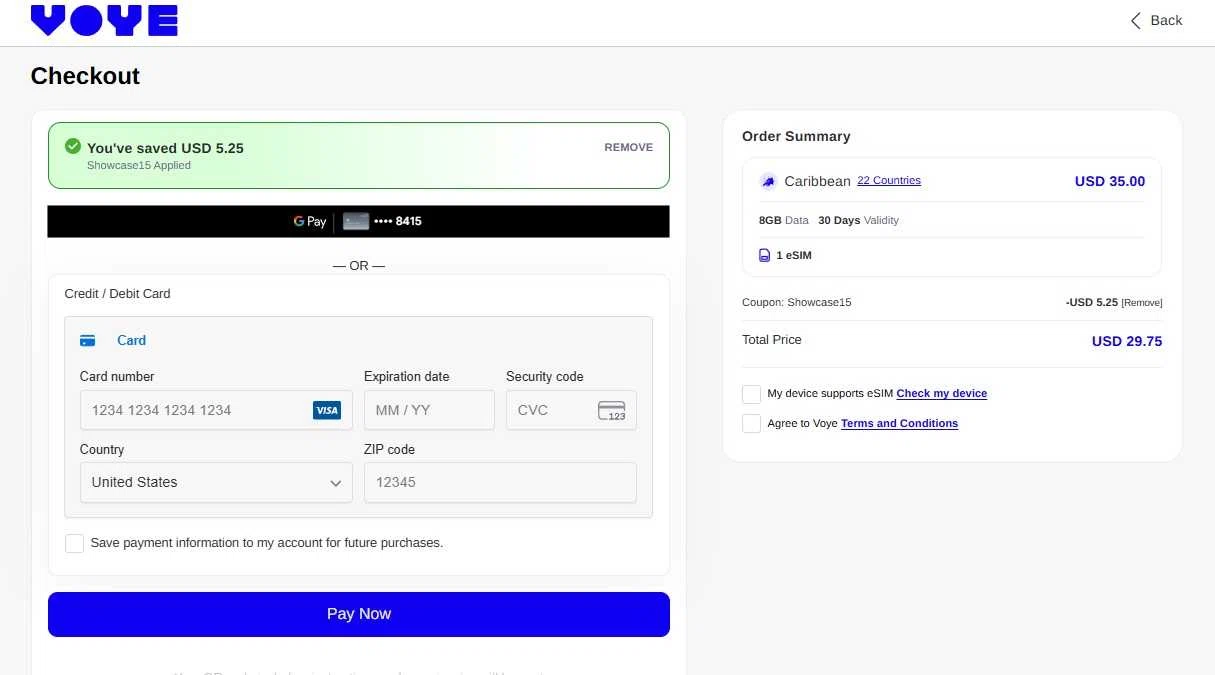
Task: Focus the Card number input field
Action: pos(216,410)
